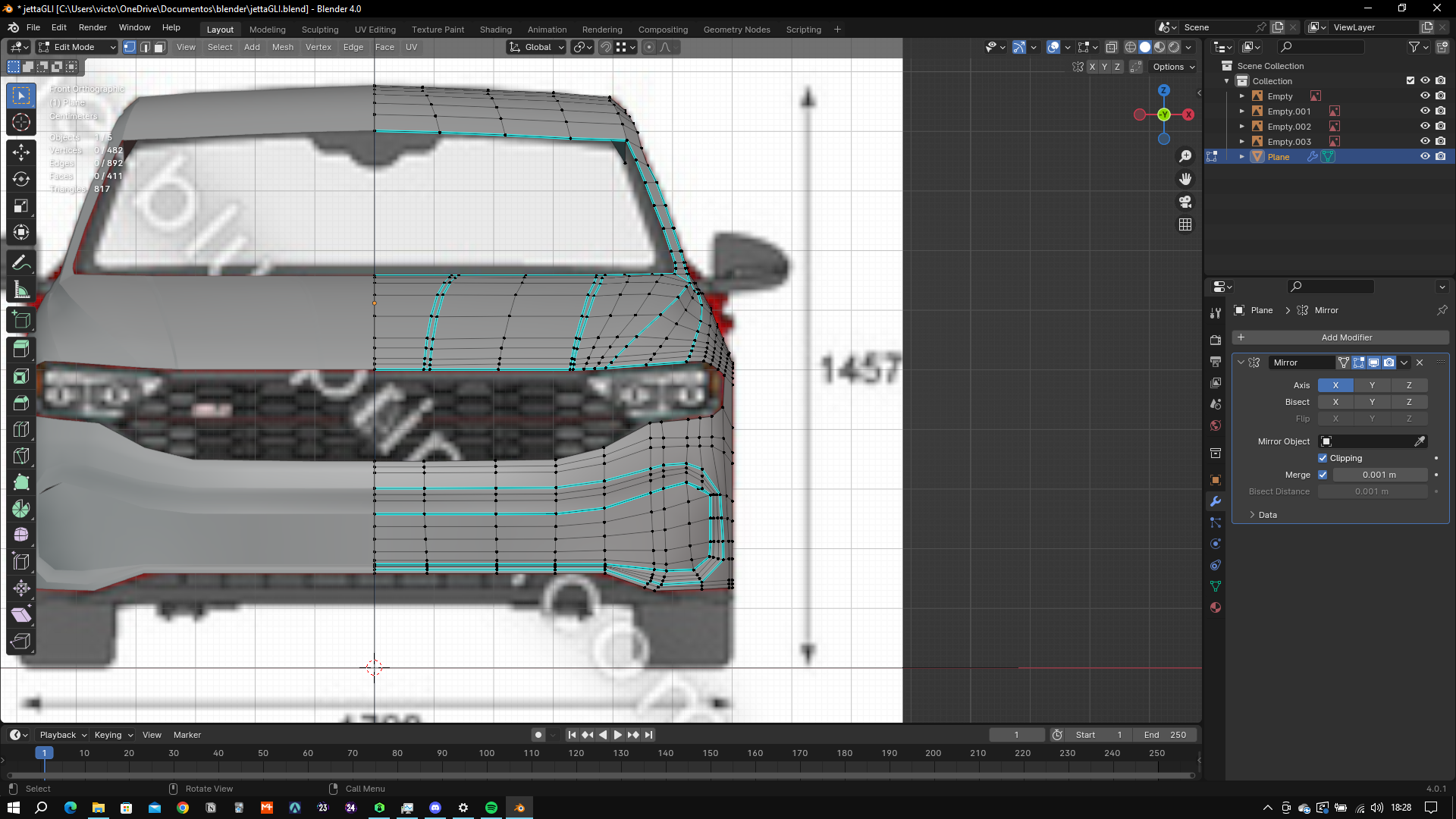Open the Mesh menu
Viewport: 1456px width, 819px height.
tap(282, 47)
